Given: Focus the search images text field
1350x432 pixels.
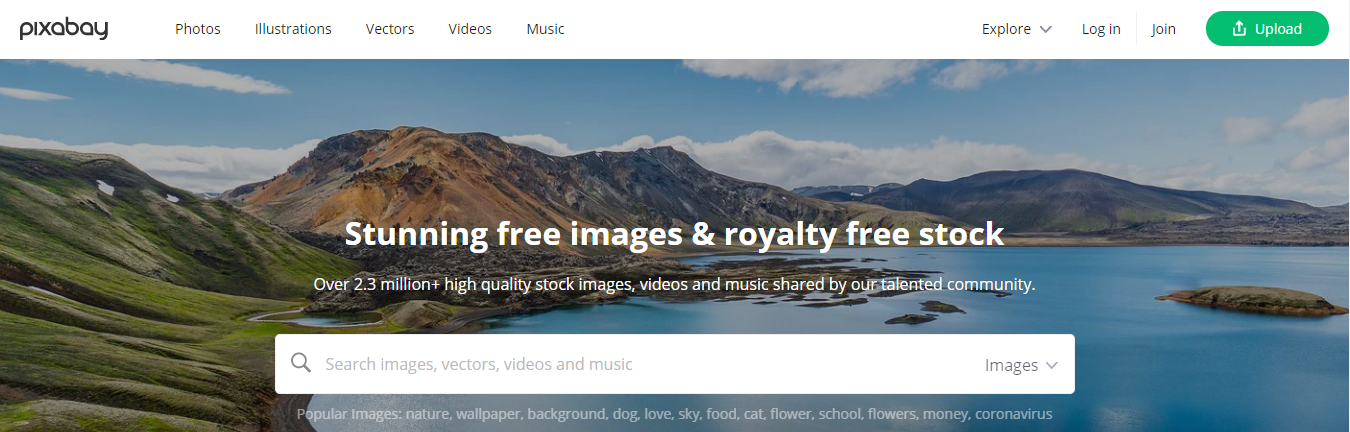Looking at the screenshot, I should tap(640, 364).
